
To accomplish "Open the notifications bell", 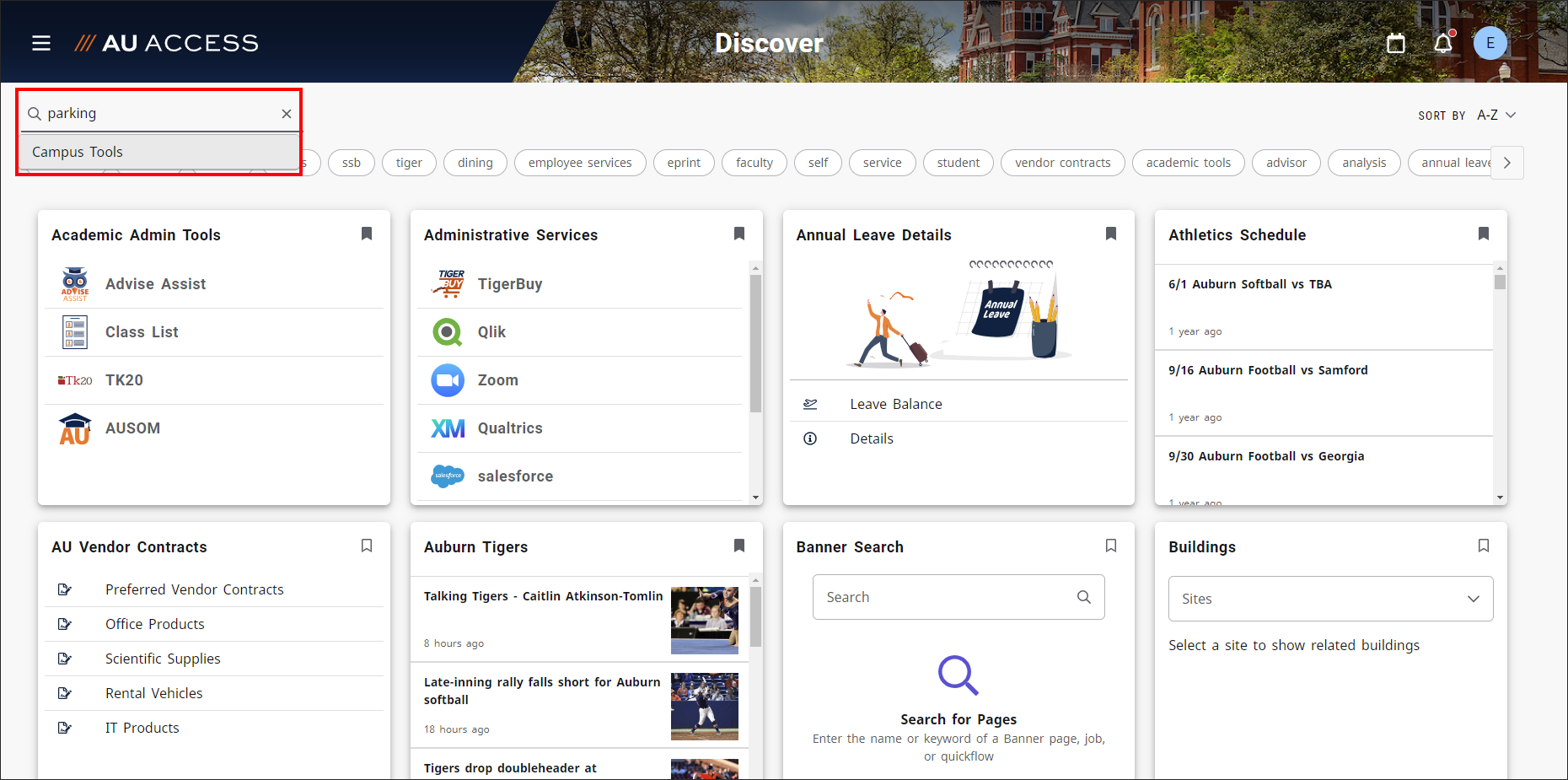I will point(1443,43).
